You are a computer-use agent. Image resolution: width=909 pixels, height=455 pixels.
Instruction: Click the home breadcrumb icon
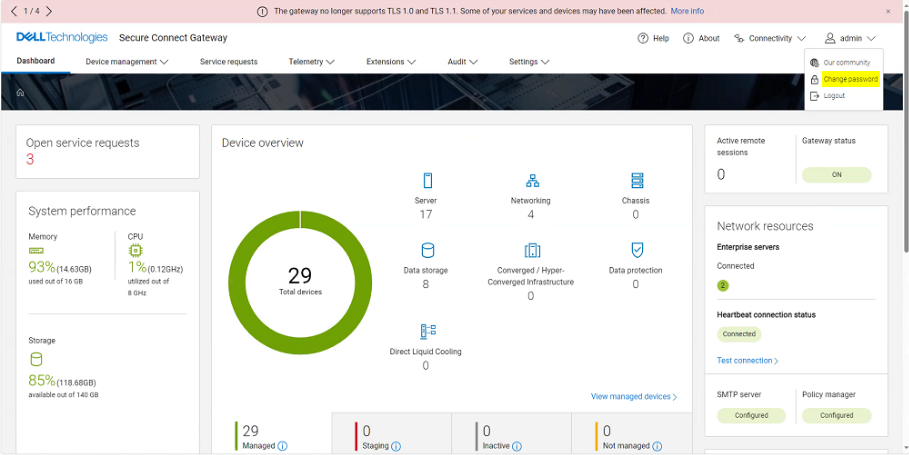coord(20,93)
